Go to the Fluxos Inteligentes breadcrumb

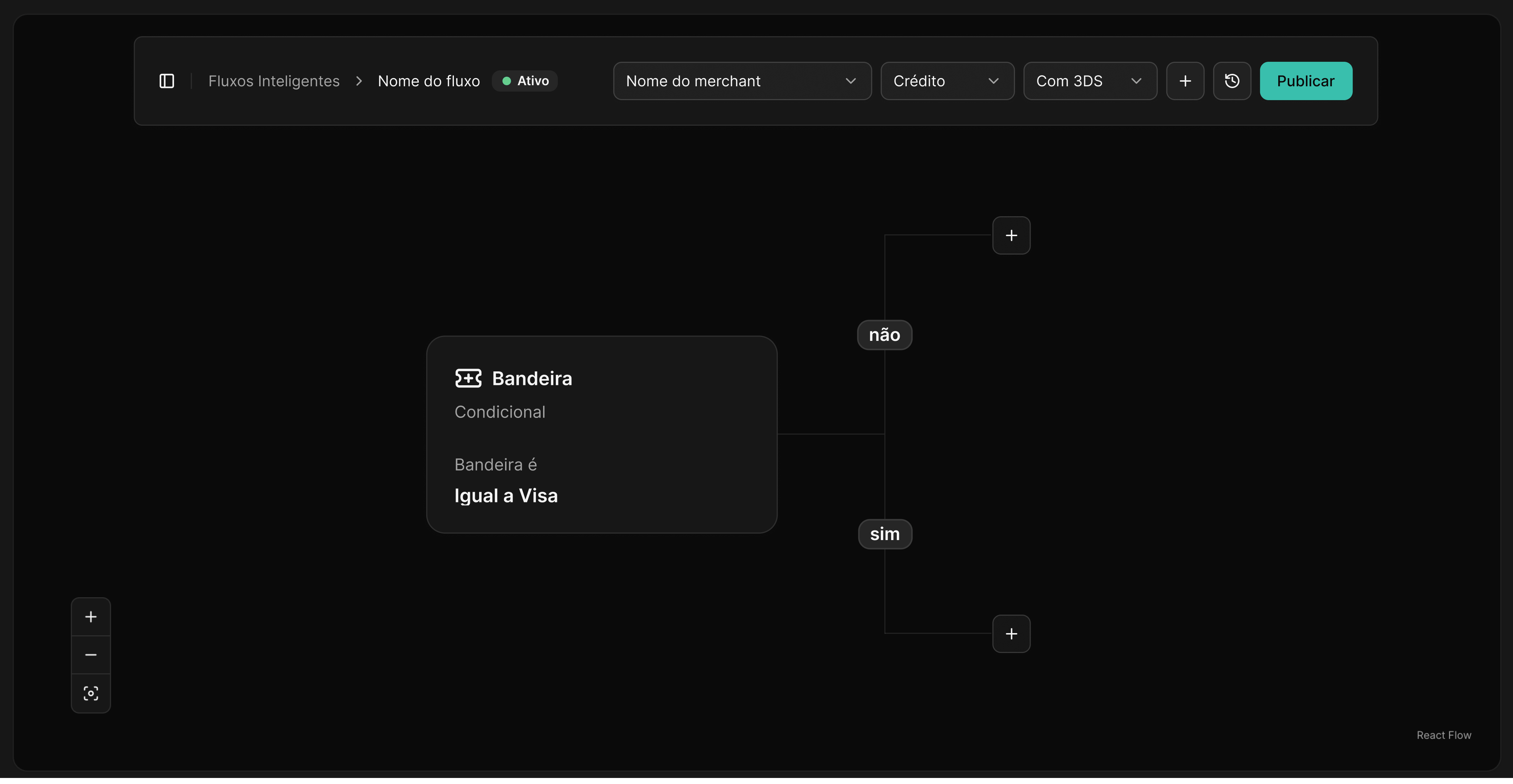[274, 81]
